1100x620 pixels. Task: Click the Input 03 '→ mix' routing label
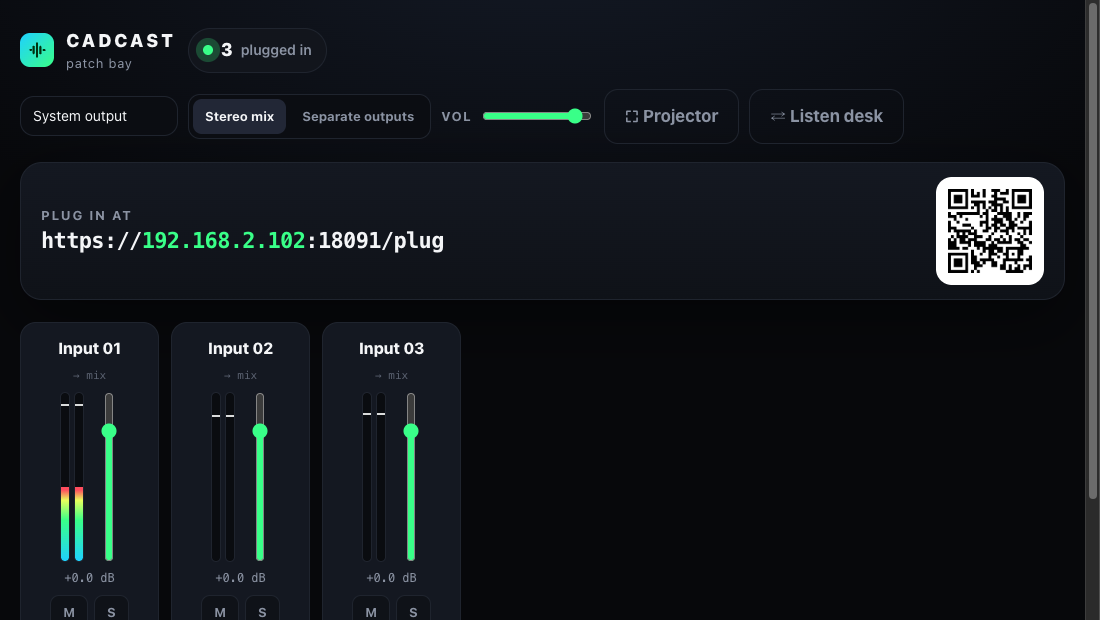391,376
